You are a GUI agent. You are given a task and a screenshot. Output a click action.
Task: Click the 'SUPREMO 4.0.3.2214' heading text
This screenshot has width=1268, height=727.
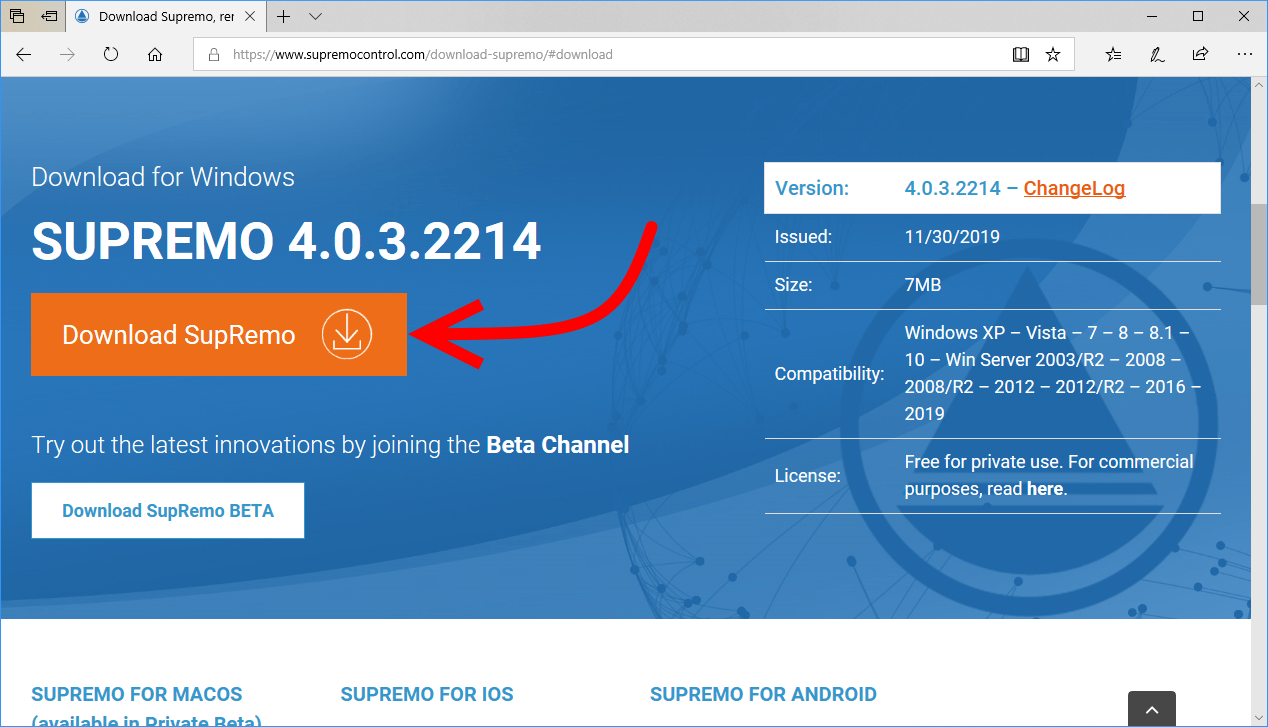click(286, 241)
